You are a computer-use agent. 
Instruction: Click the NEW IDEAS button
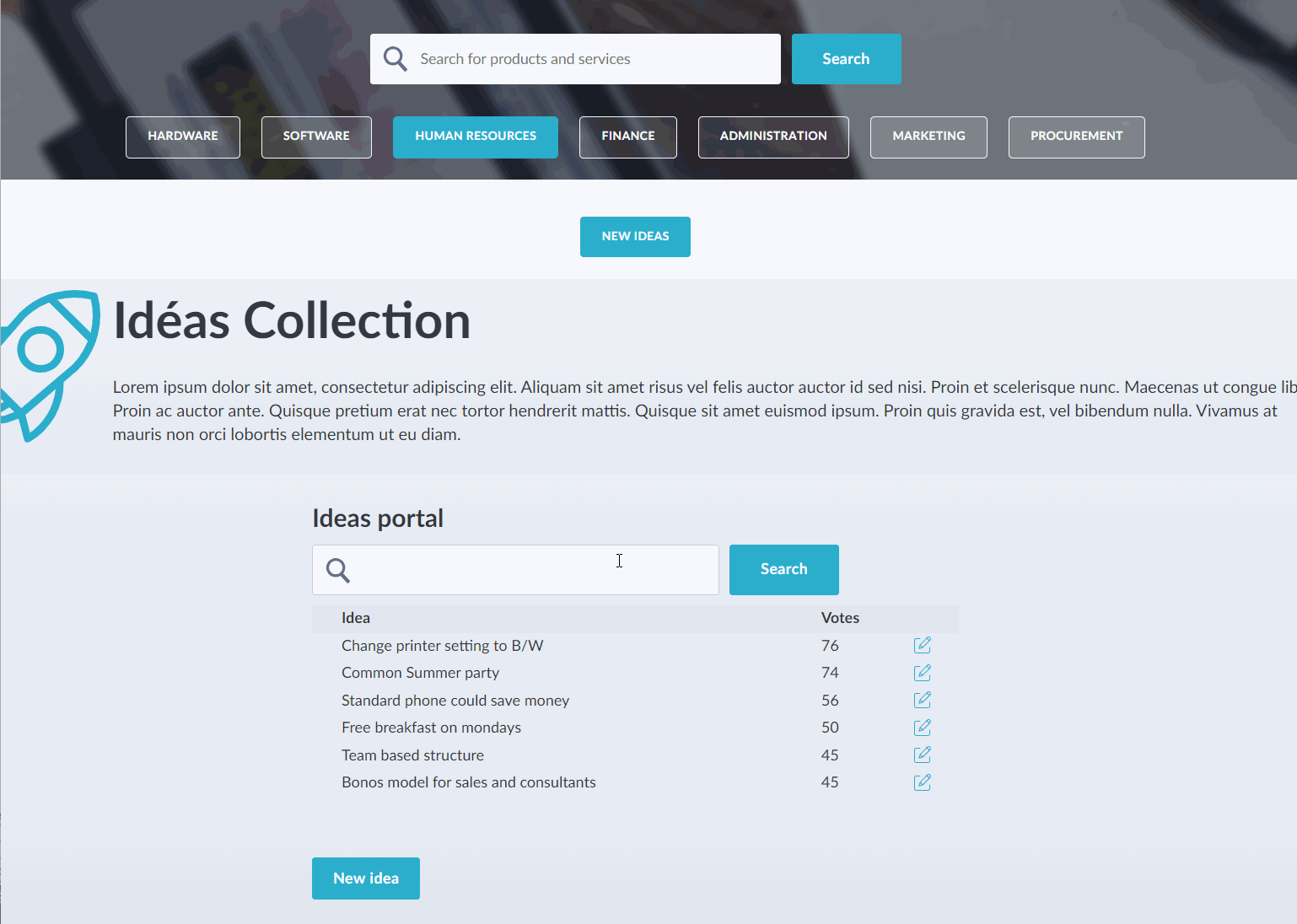[635, 237]
